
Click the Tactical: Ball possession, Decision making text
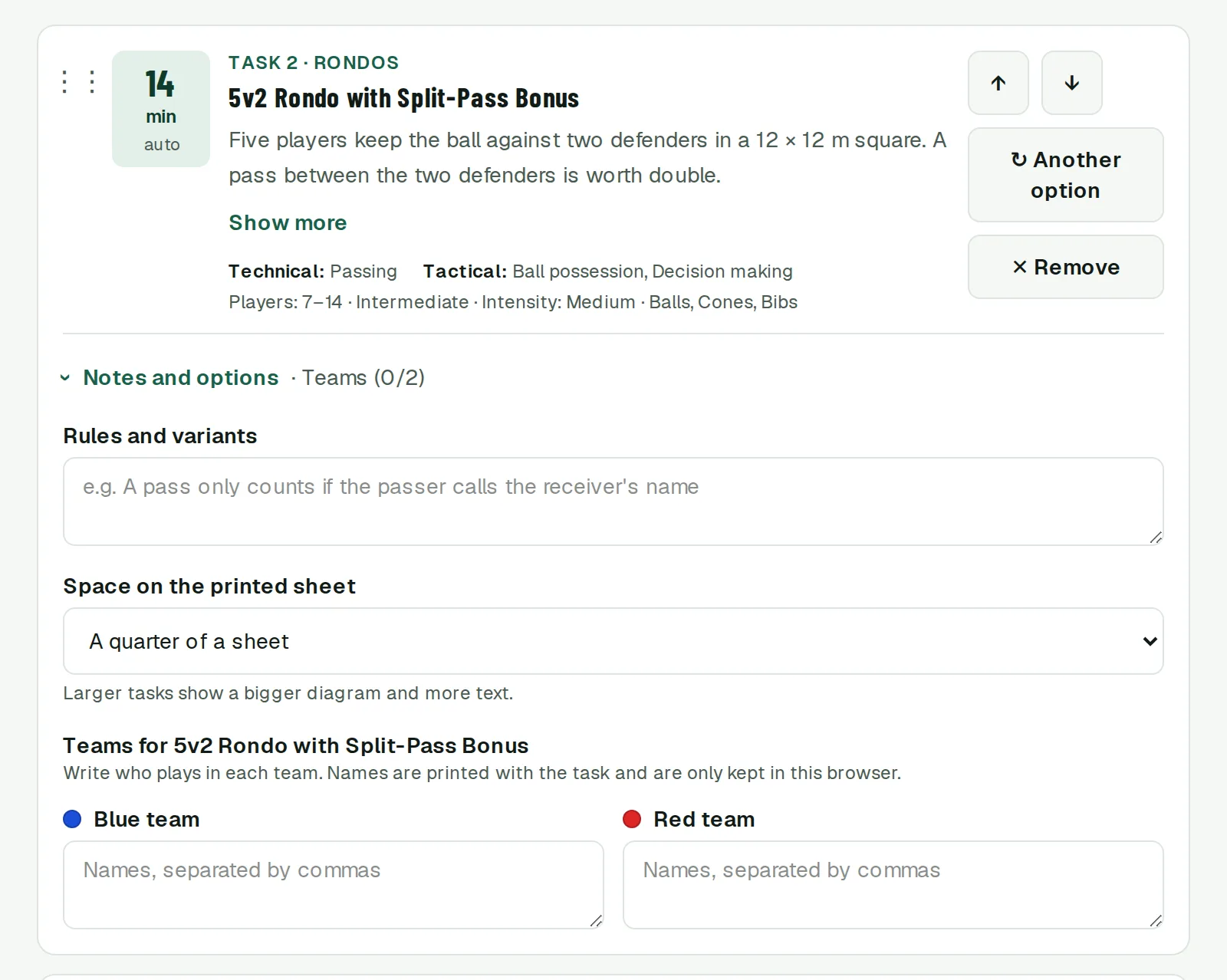[608, 271]
